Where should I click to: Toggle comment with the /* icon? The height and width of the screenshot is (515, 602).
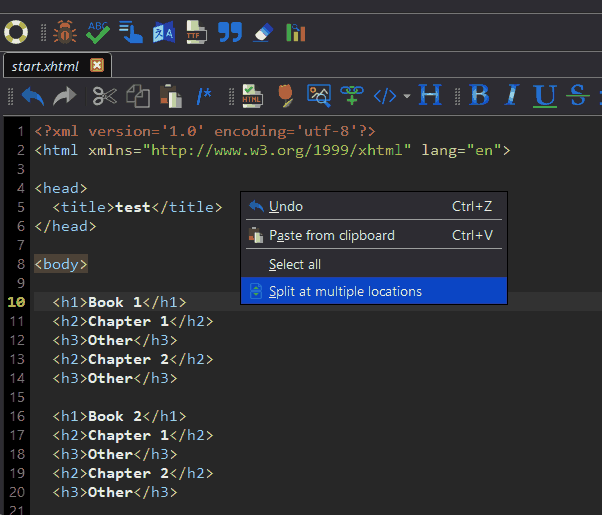click(x=204, y=96)
